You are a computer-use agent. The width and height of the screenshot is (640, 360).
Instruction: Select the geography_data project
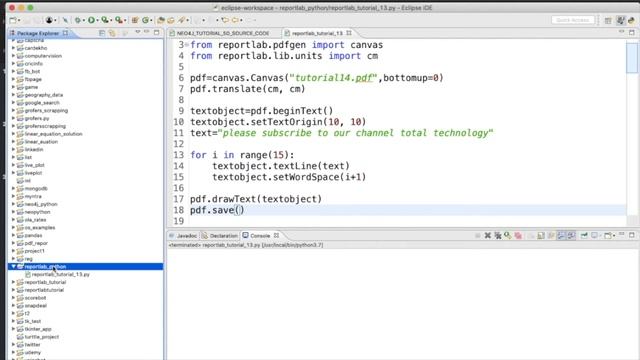tap(43, 95)
